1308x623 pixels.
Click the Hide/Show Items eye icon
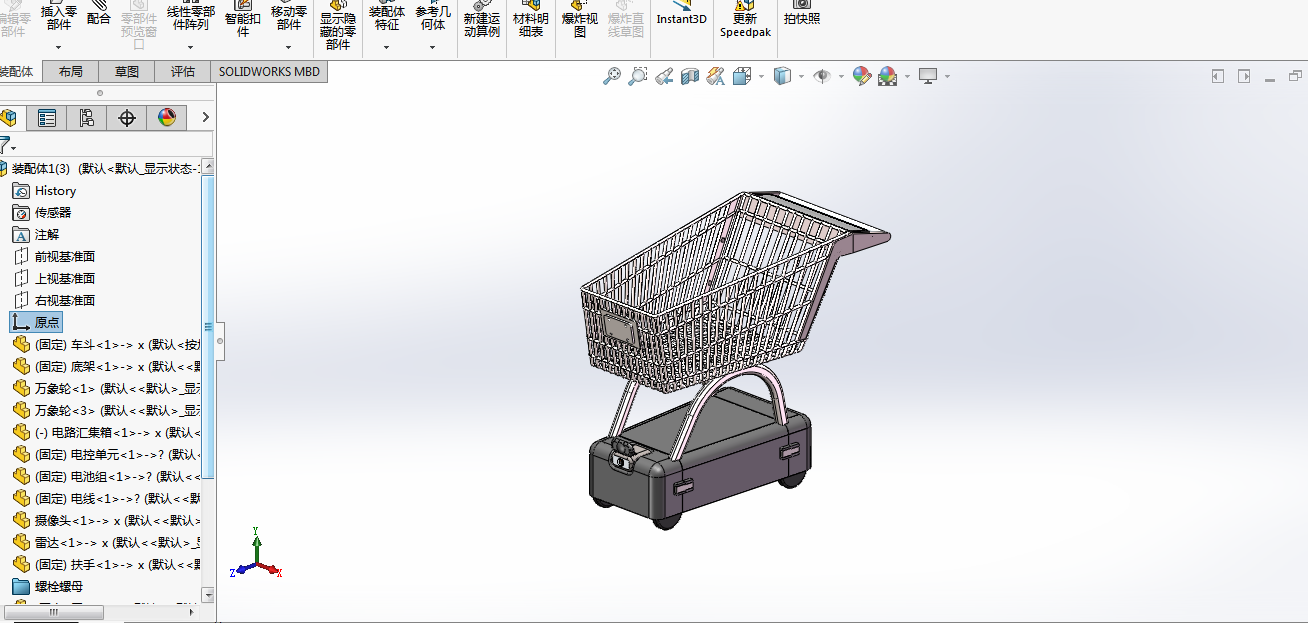pos(822,76)
